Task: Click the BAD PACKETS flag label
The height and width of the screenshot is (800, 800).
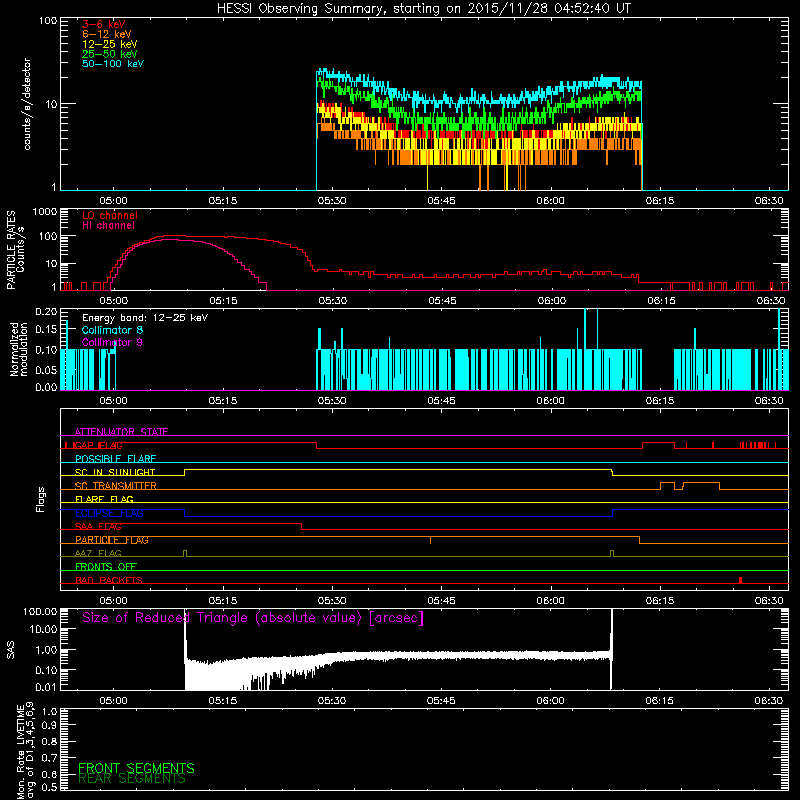Action: coord(109,580)
